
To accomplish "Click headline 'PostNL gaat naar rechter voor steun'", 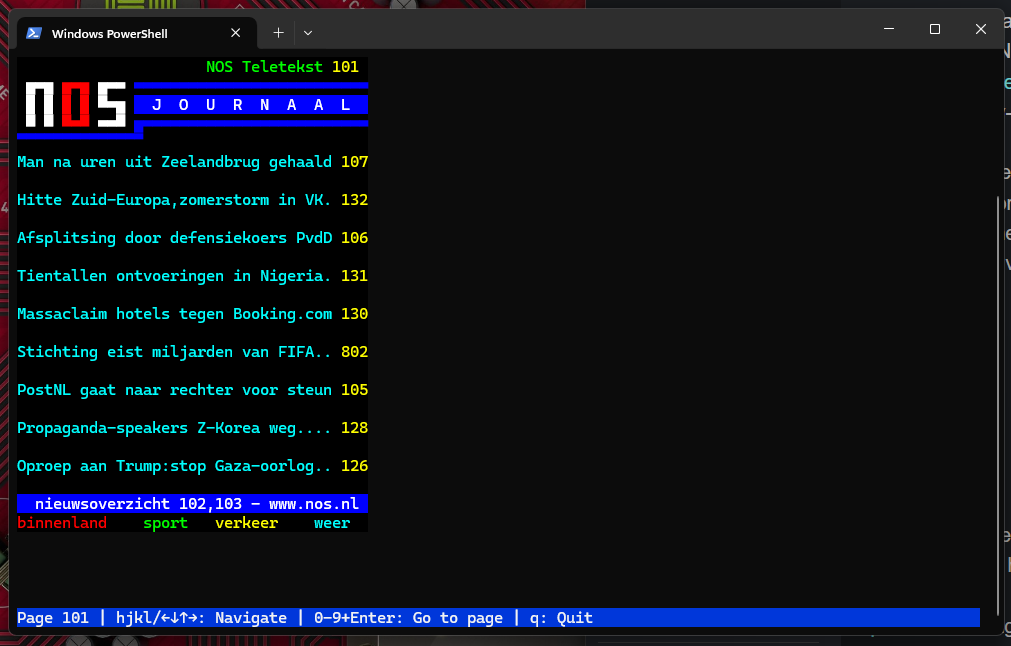I will [174, 390].
